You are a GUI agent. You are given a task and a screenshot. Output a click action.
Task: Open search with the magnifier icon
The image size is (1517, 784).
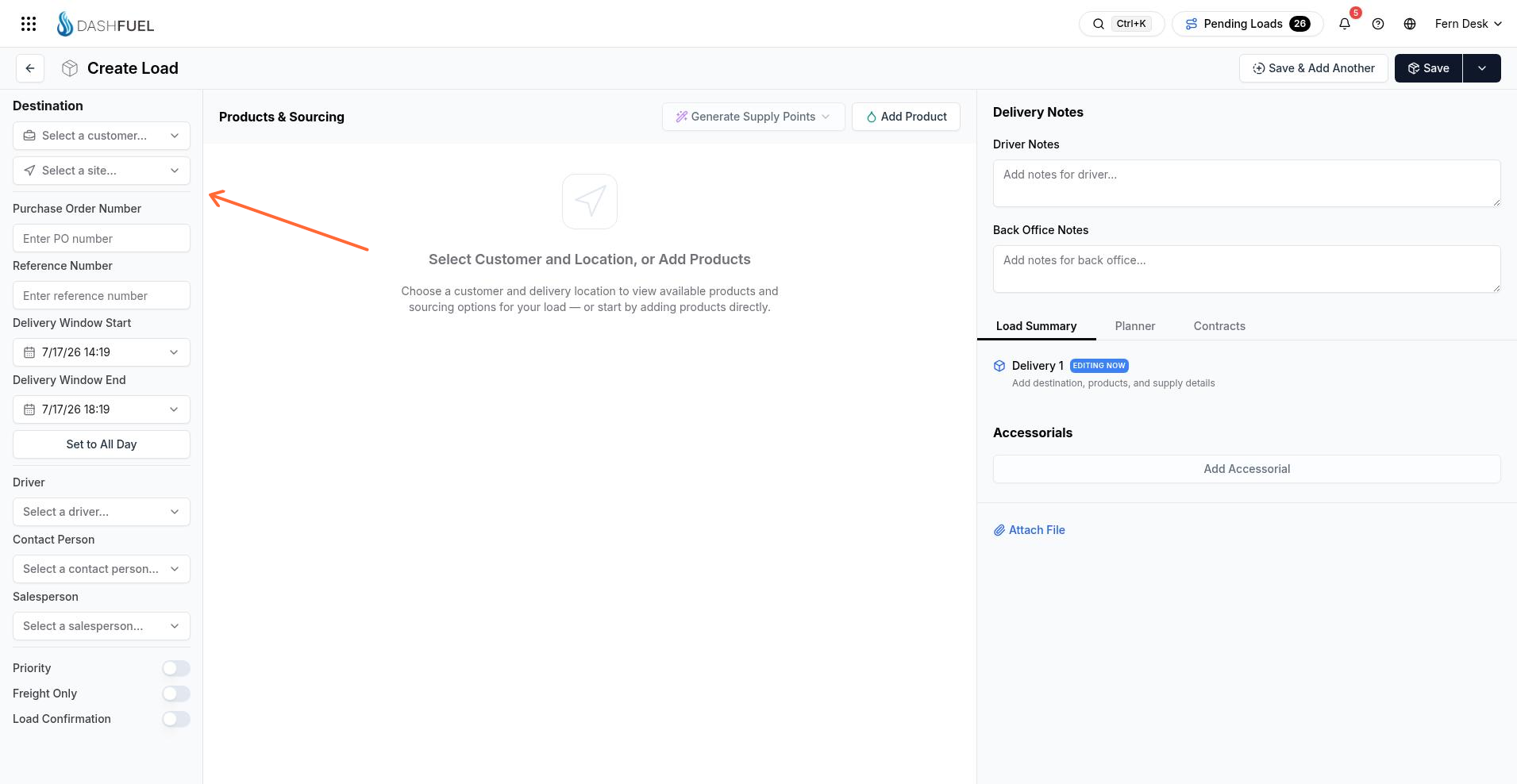pos(1099,24)
